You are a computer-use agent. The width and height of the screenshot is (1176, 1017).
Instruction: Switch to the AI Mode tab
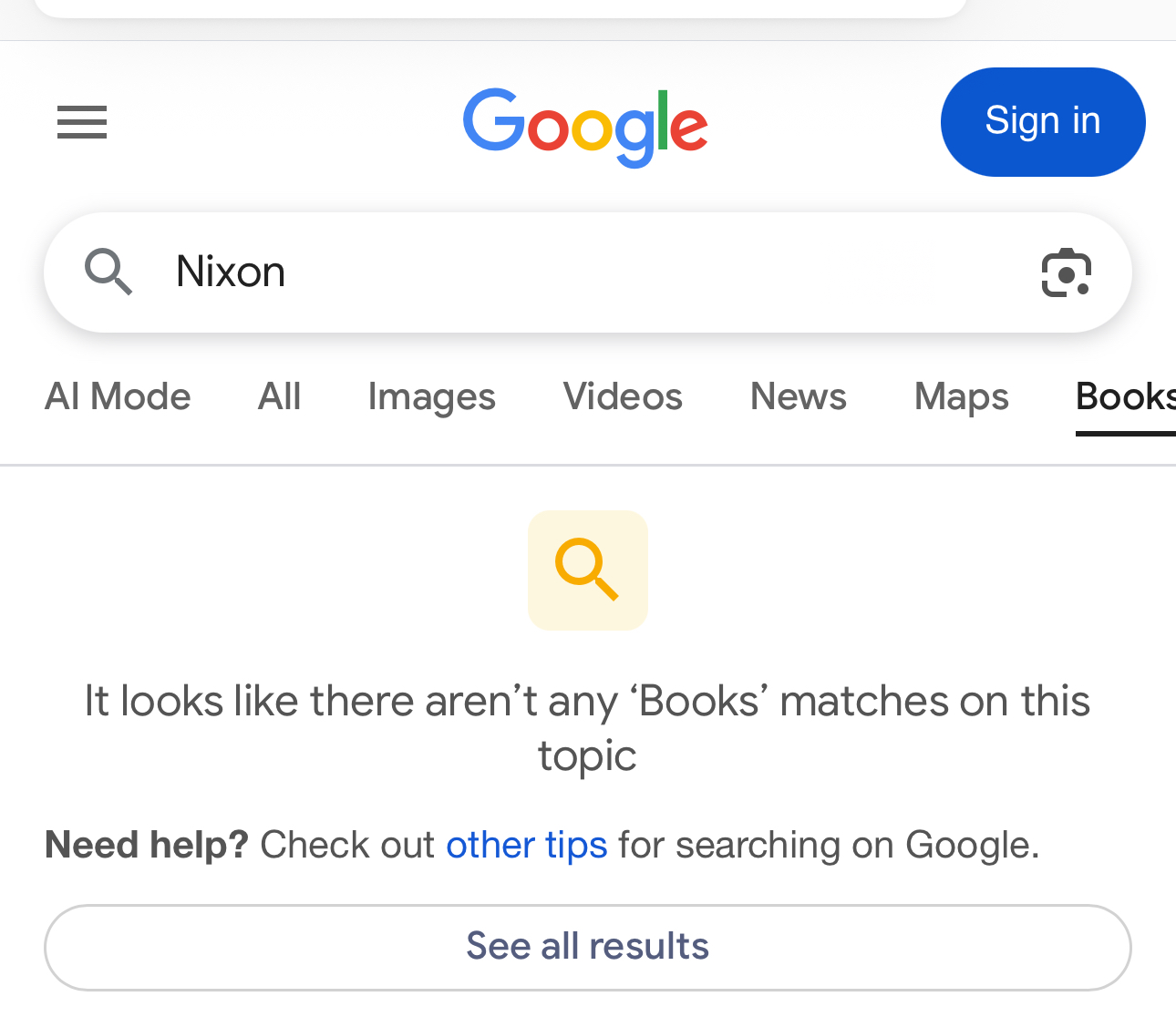118,397
